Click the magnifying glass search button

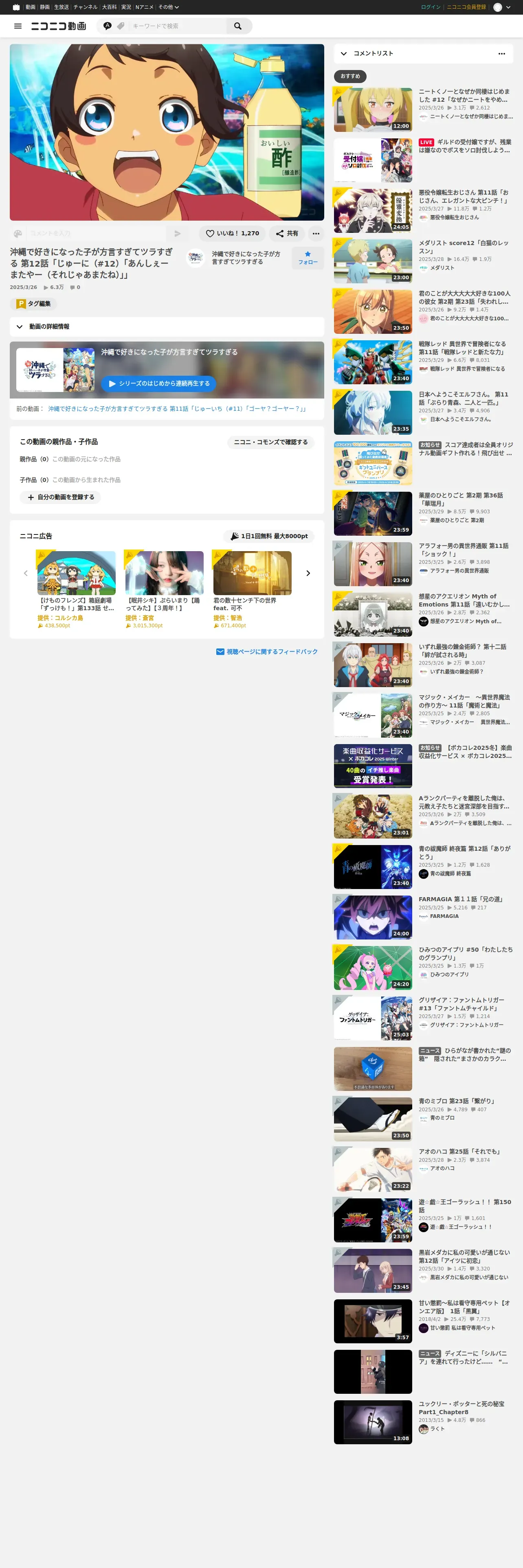tap(238, 26)
